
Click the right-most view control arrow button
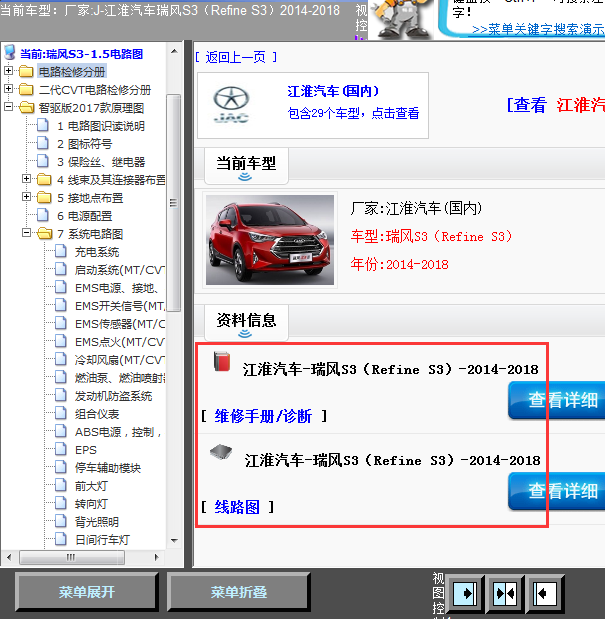545,592
